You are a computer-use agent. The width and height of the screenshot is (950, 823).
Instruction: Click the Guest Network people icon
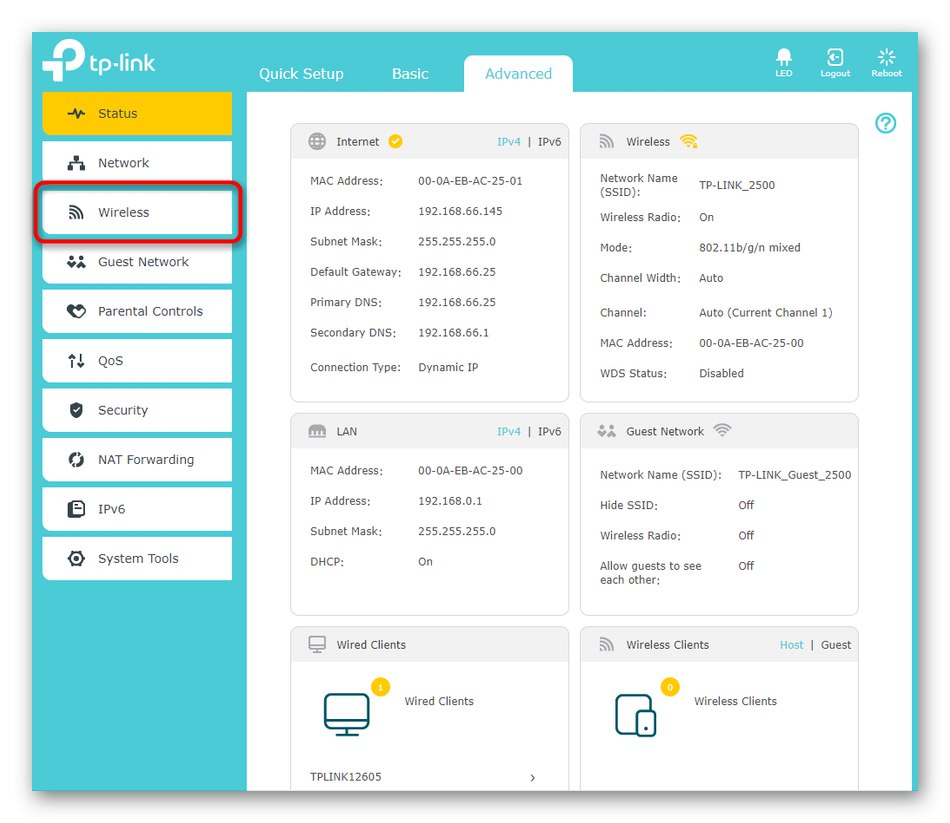76,262
